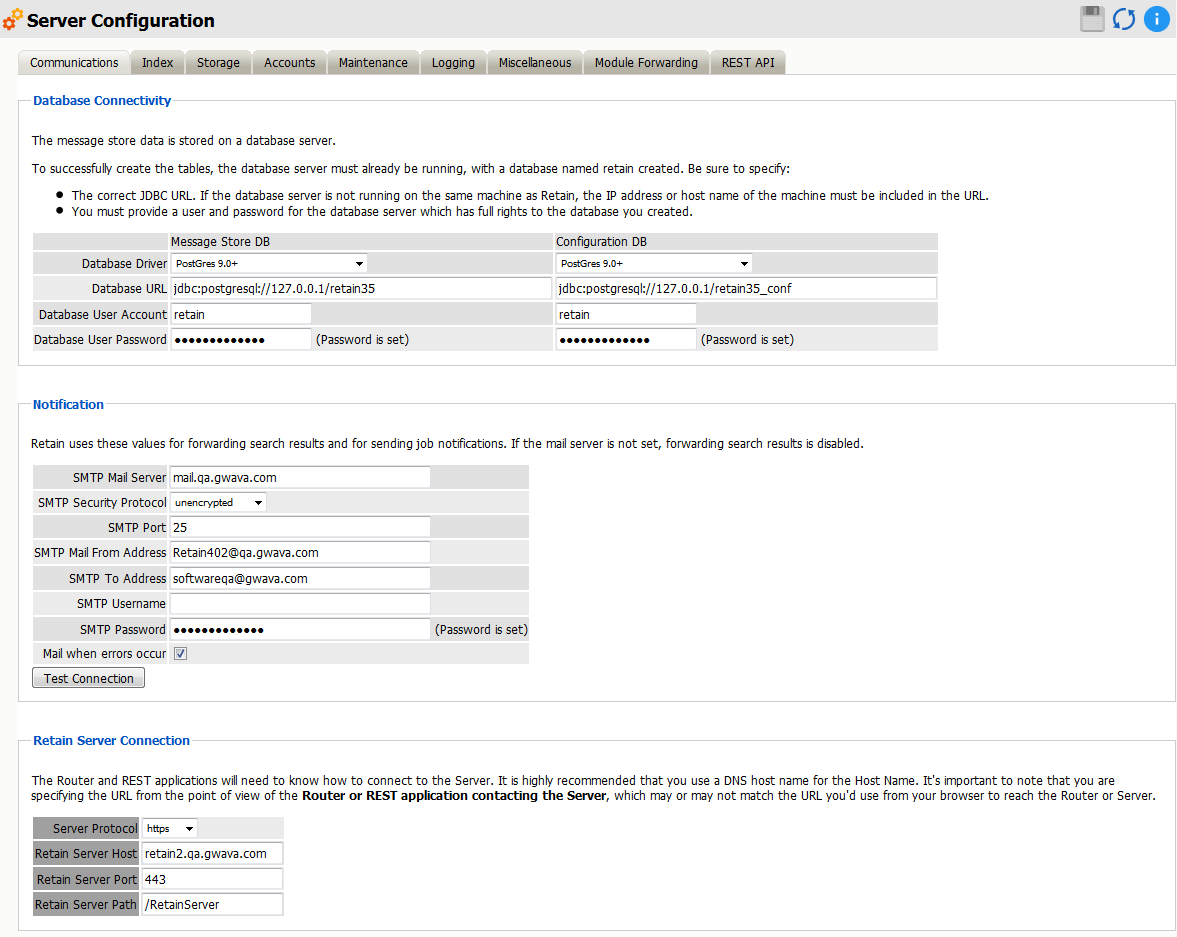Screen dimensions: 1177x937
Task: Expand SMTP Security Protocol dropdown
Action: [218, 502]
